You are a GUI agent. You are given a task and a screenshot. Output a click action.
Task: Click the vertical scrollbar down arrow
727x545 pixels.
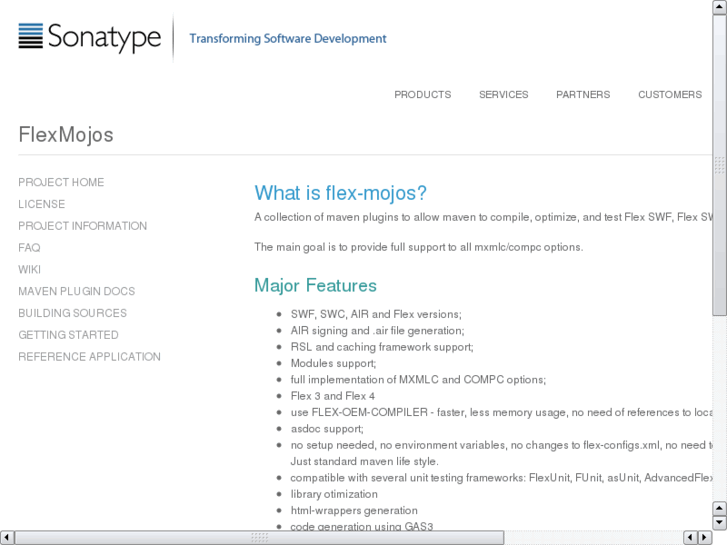(720, 523)
